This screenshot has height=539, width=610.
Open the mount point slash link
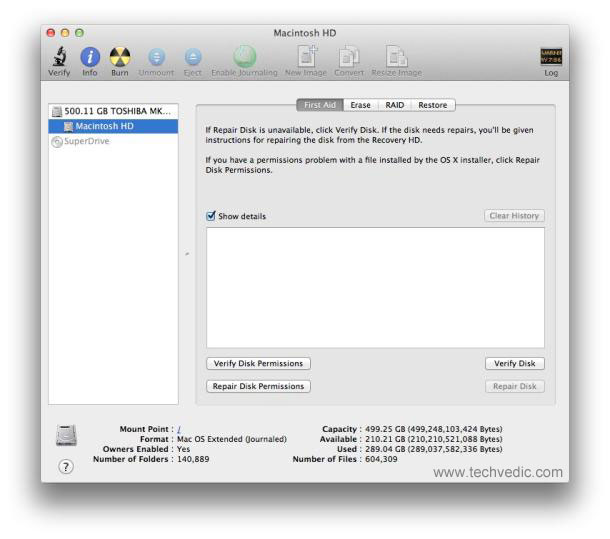[179, 429]
